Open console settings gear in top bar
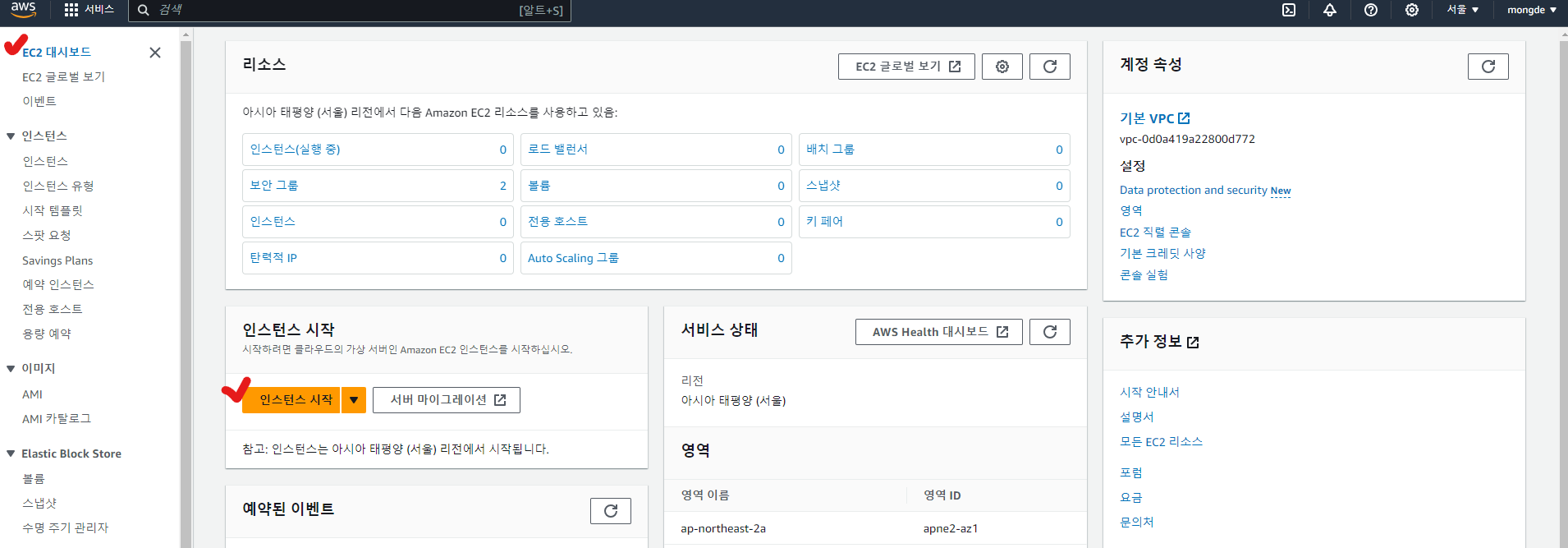This screenshot has width=1568, height=548. pos(1412,10)
